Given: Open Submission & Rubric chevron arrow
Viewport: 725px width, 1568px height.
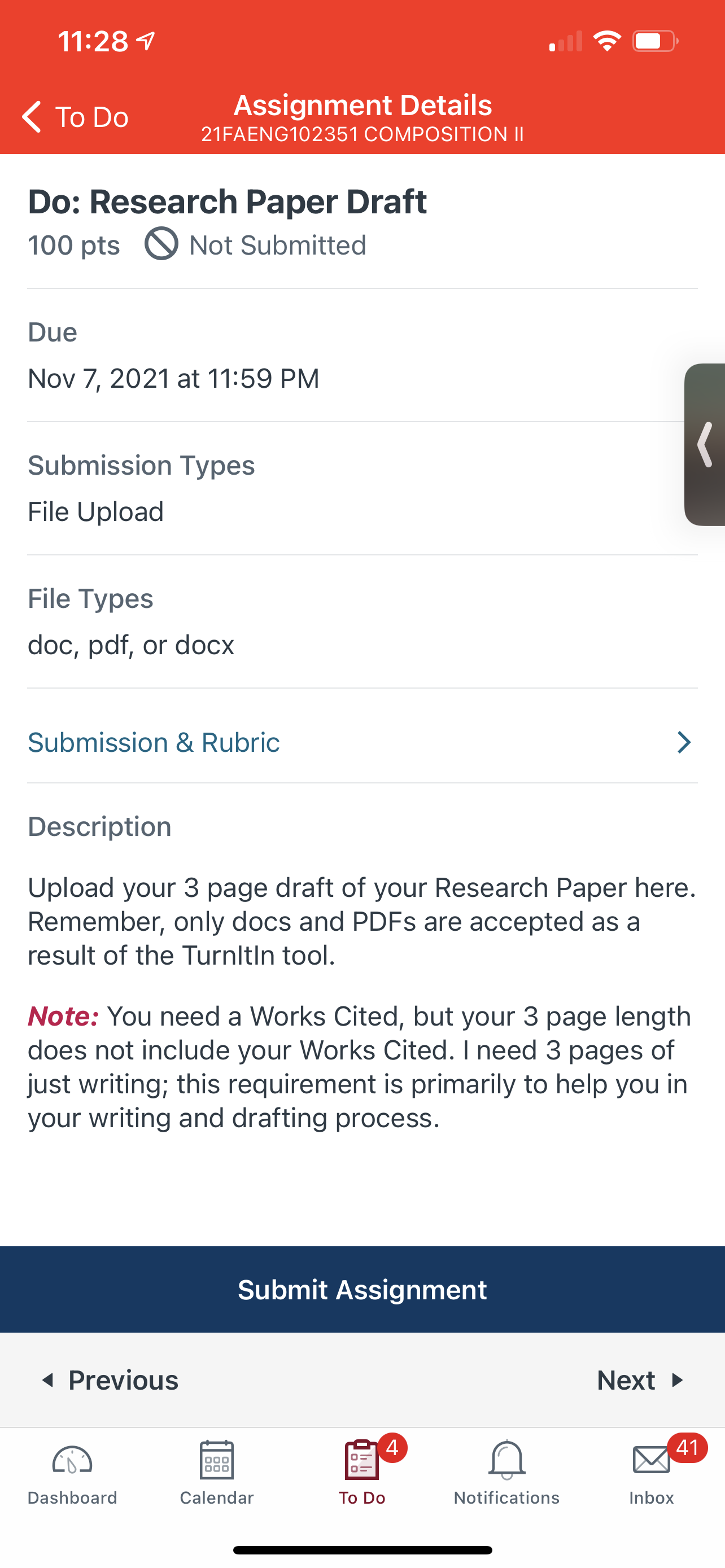Looking at the screenshot, I should pos(684,743).
